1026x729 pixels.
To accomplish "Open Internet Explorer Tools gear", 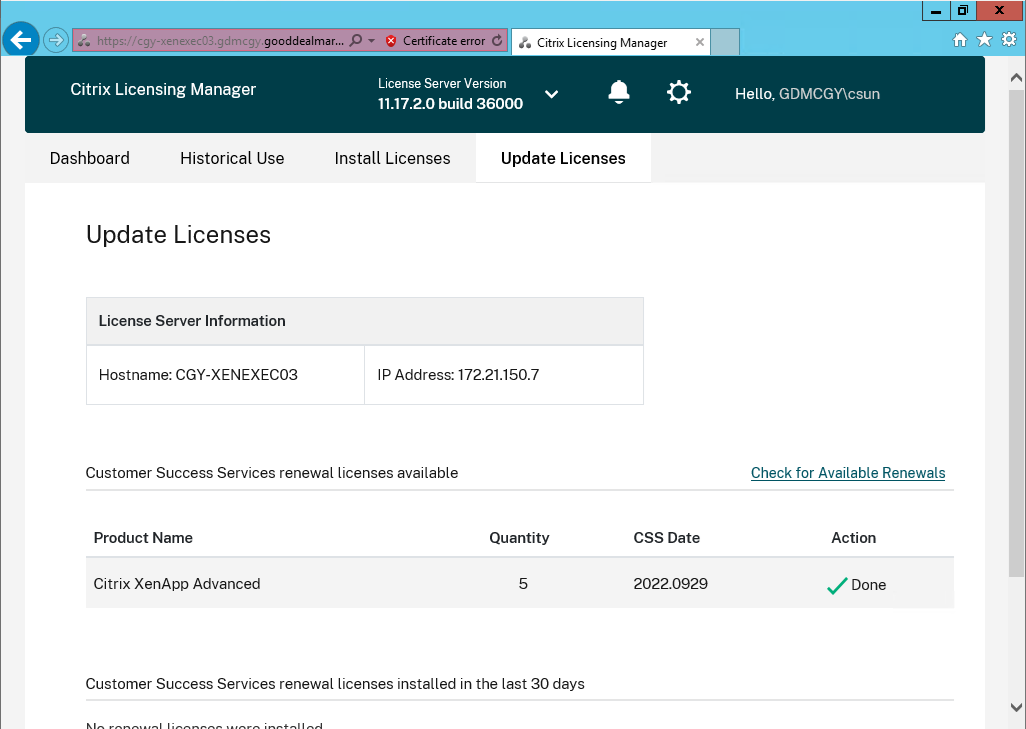I will pyautogui.click(x=1008, y=40).
